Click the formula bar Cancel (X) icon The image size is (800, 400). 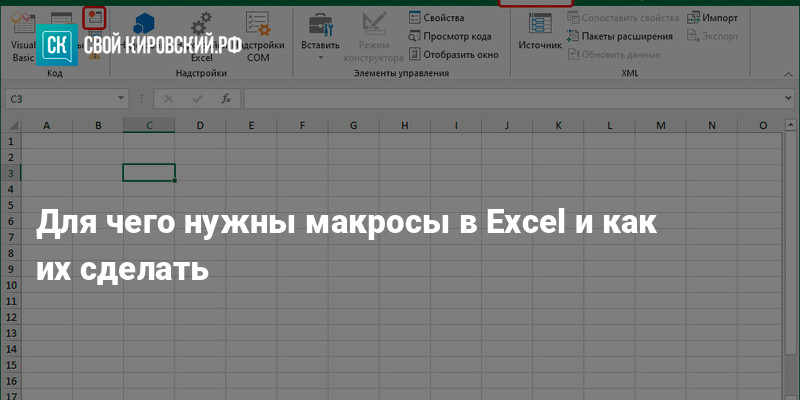click(168, 99)
